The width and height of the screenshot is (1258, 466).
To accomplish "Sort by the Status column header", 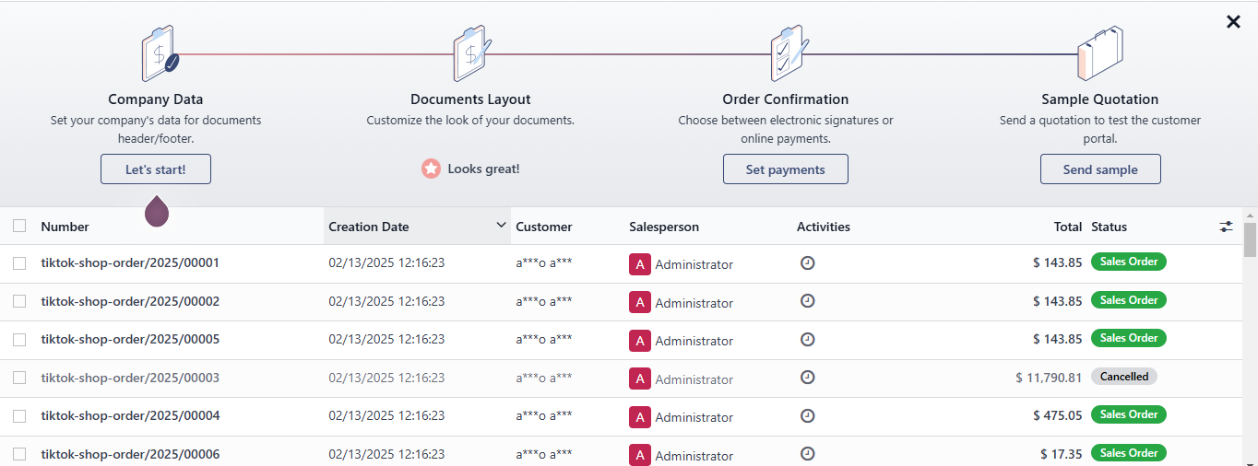I will pyautogui.click(x=1109, y=227).
